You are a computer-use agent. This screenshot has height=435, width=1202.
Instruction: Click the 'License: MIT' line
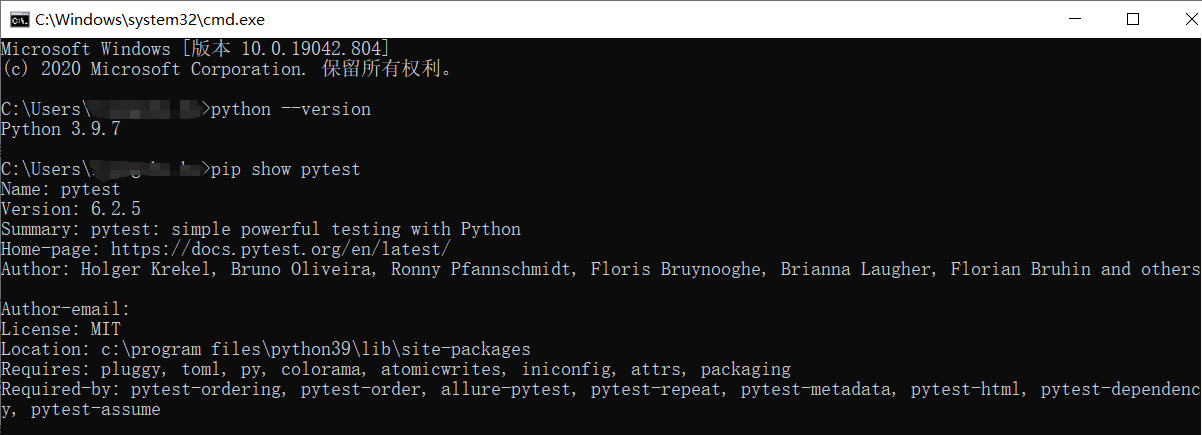point(61,329)
